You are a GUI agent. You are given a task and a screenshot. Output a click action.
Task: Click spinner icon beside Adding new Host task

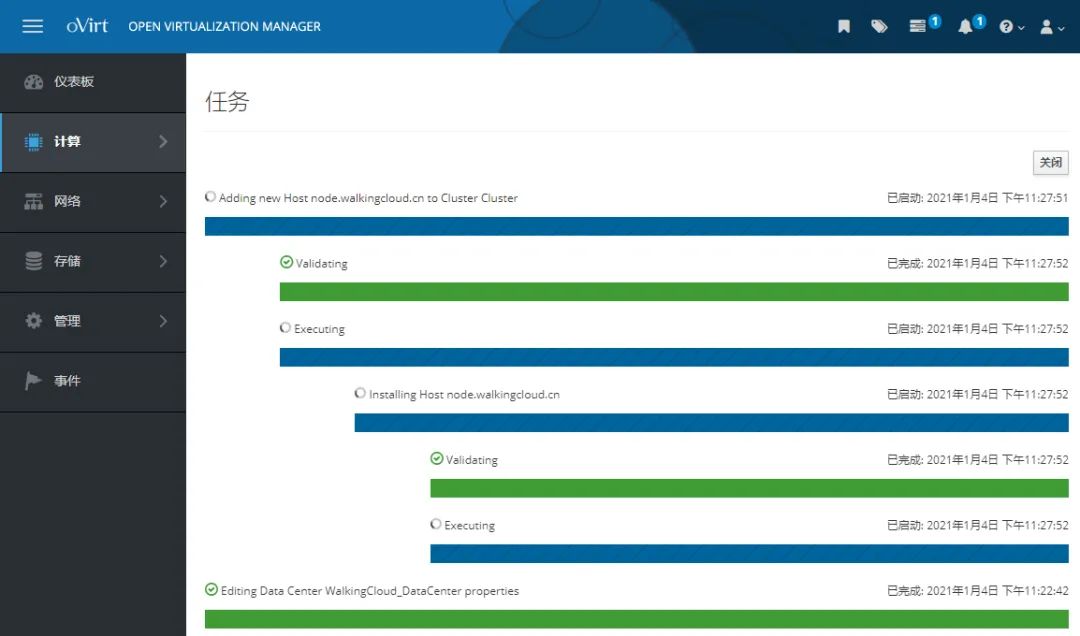click(x=211, y=197)
